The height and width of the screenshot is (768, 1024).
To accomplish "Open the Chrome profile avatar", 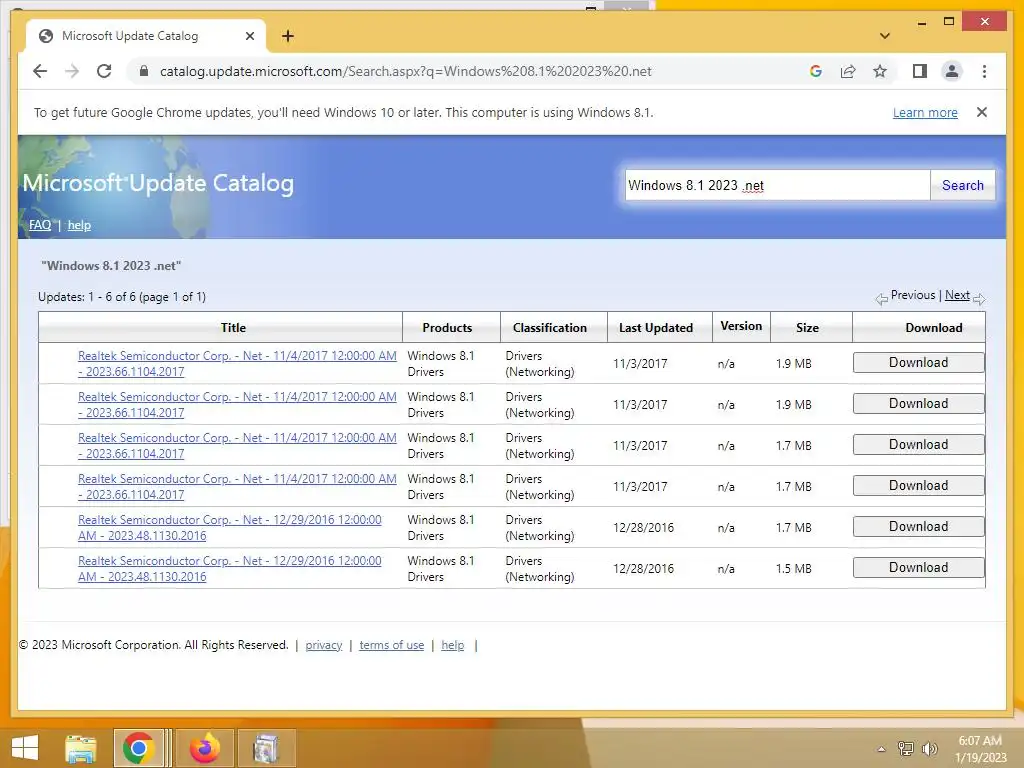I will 952,71.
